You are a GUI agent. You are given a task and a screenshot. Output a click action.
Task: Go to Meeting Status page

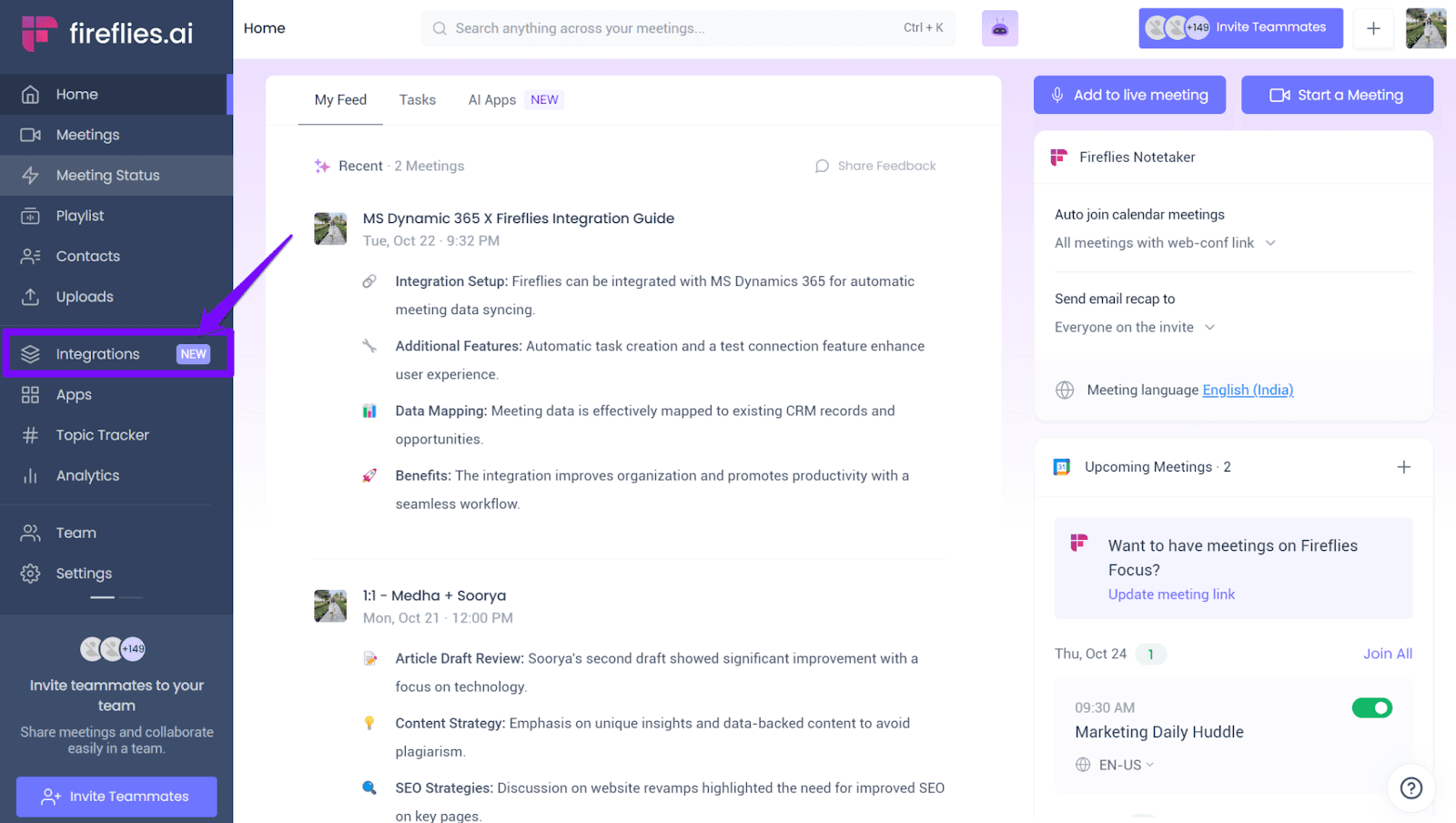[x=115, y=176]
